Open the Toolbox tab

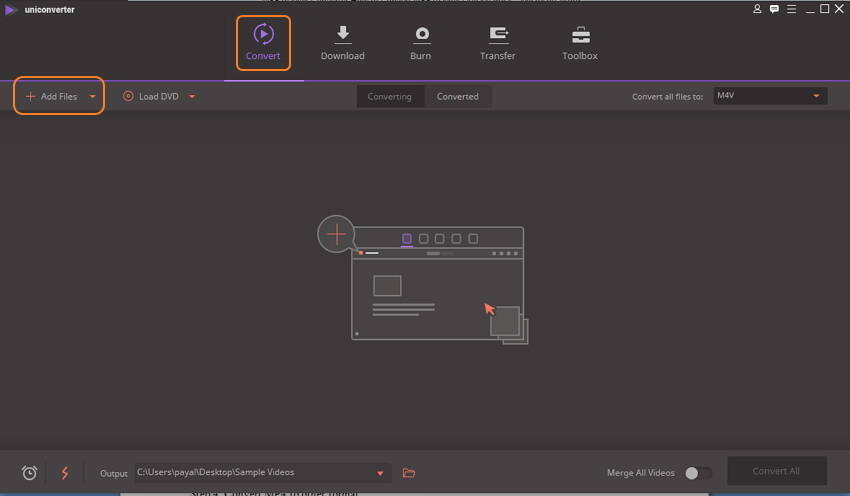[580, 43]
